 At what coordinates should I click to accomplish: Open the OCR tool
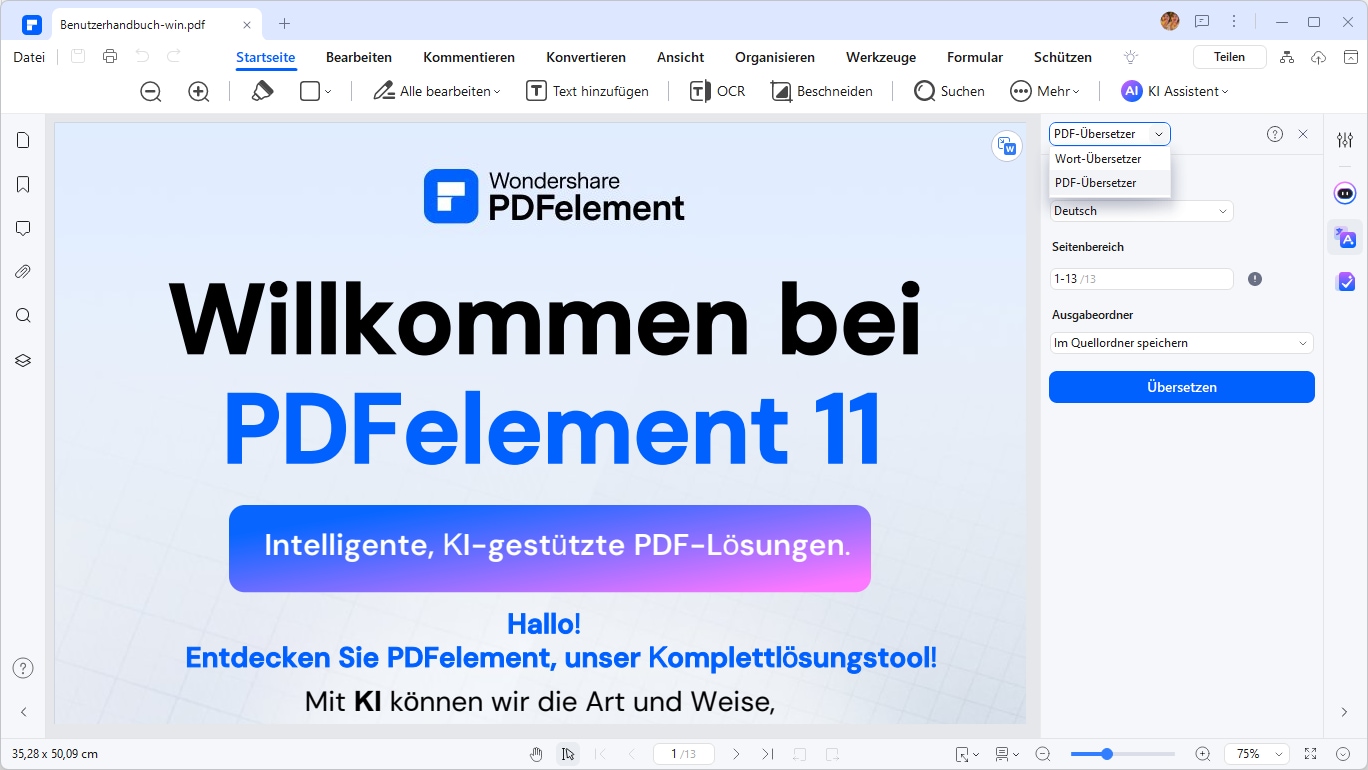pyautogui.click(x=718, y=91)
